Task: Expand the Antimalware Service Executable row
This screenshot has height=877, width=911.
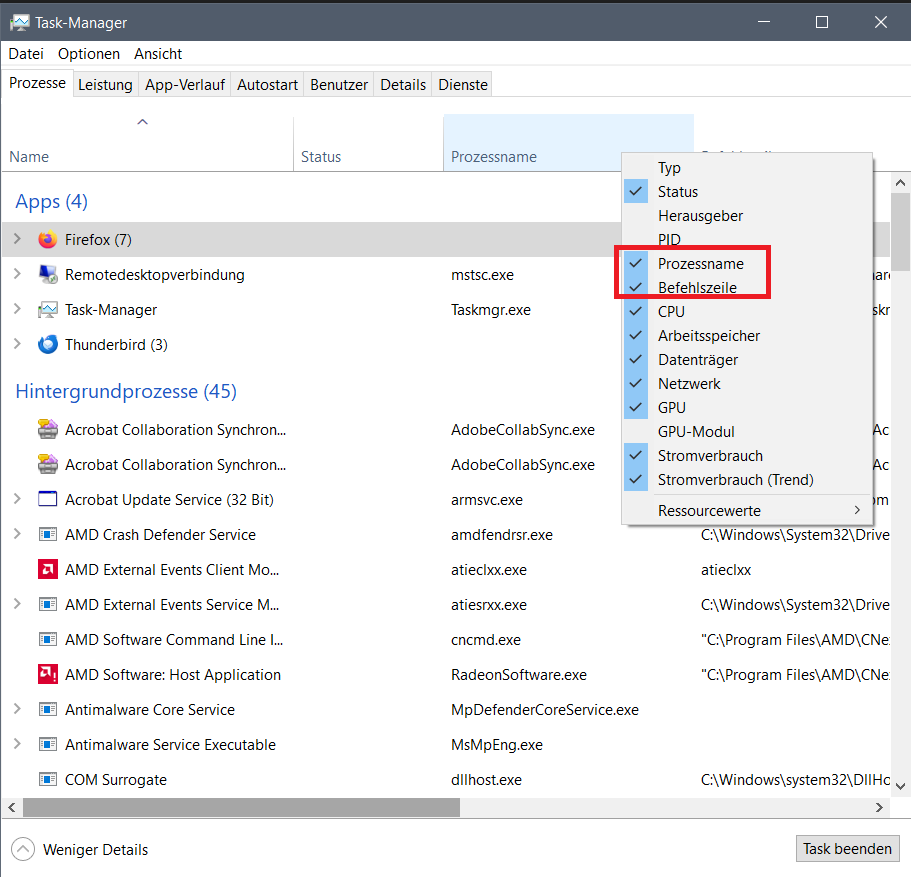Action: [x=17, y=743]
